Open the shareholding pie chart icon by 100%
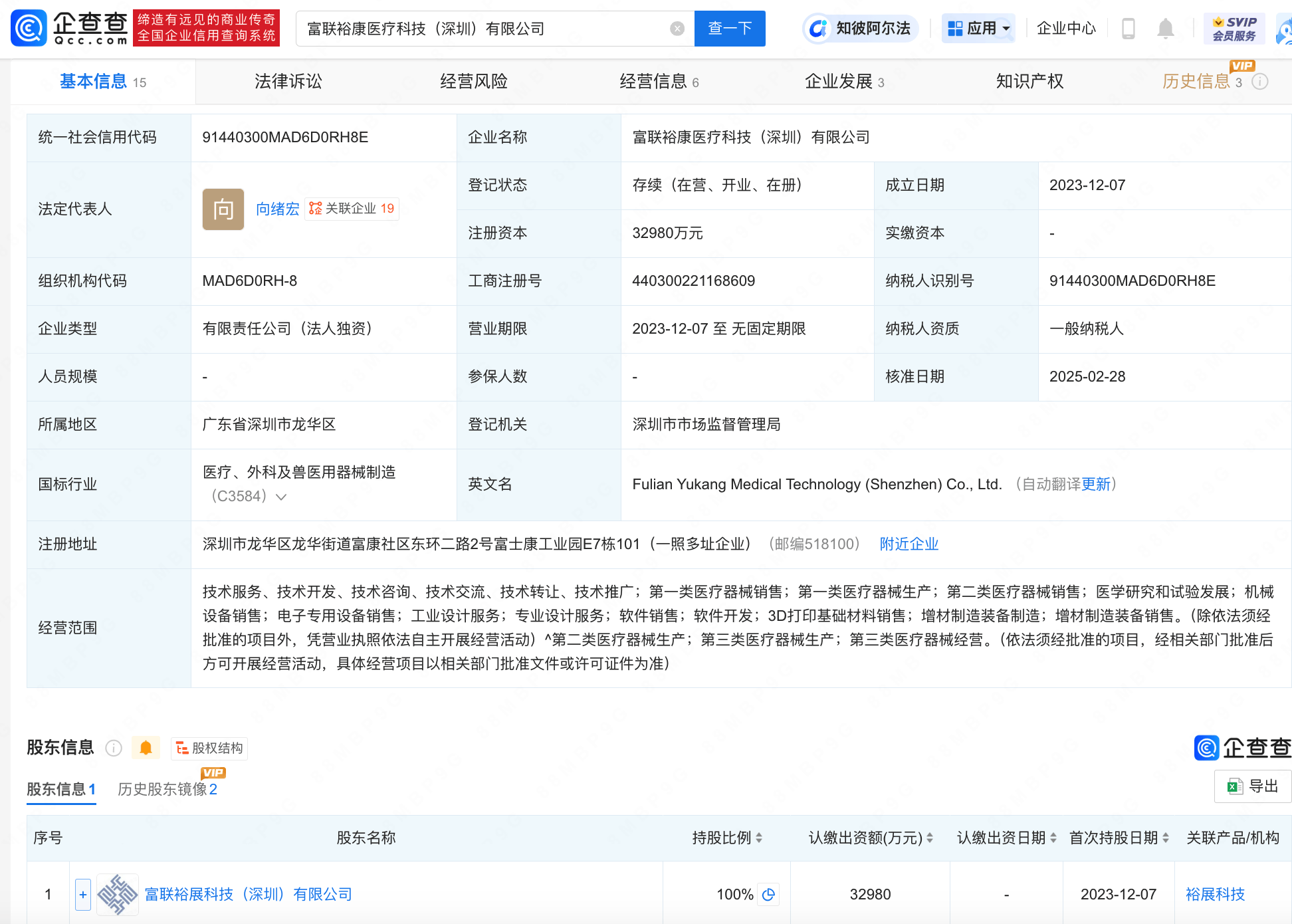Image resolution: width=1292 pixels, height=924 pixels. [x=769, y=895]
